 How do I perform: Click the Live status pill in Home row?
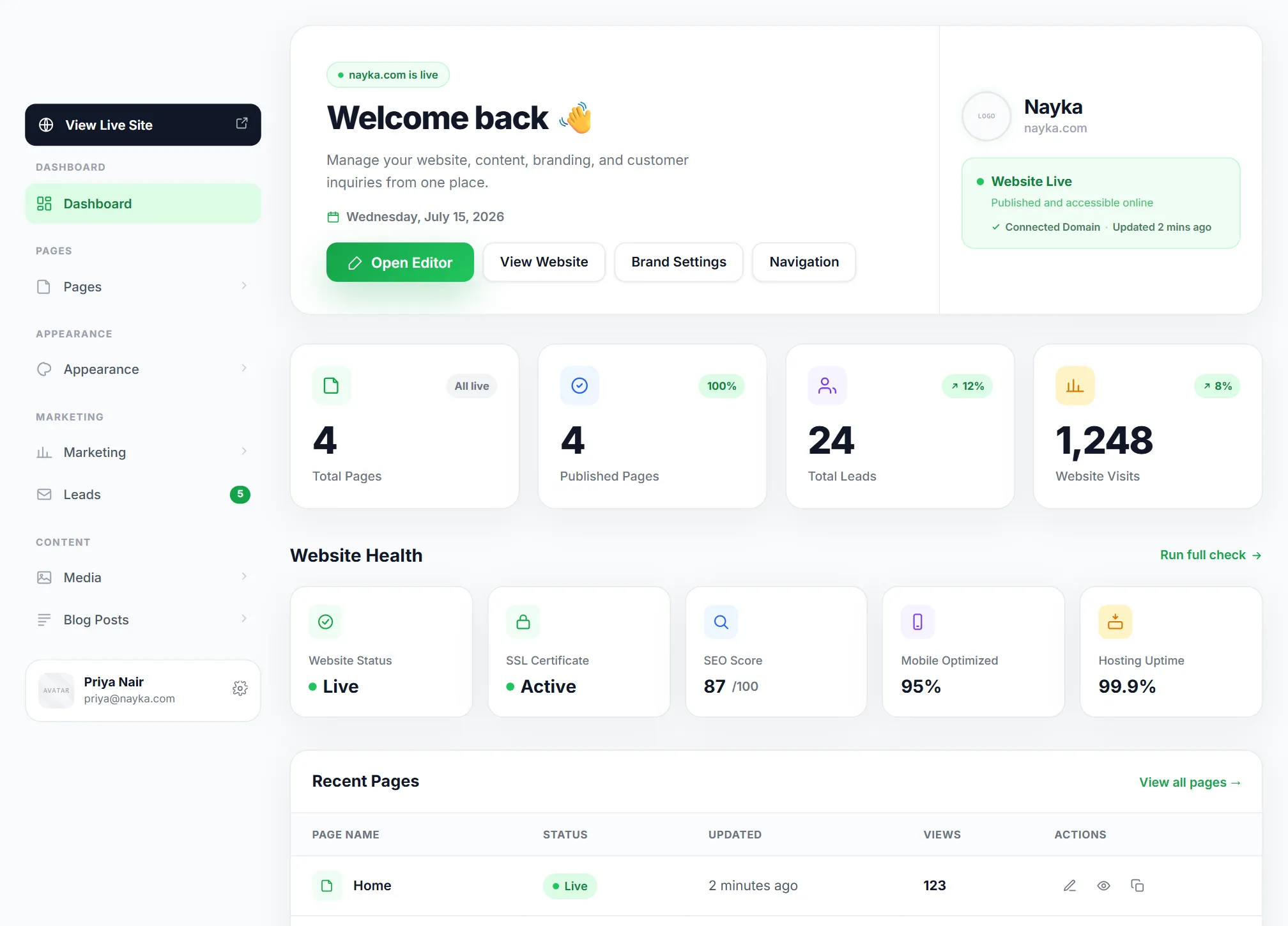click(x=570, y=886)
